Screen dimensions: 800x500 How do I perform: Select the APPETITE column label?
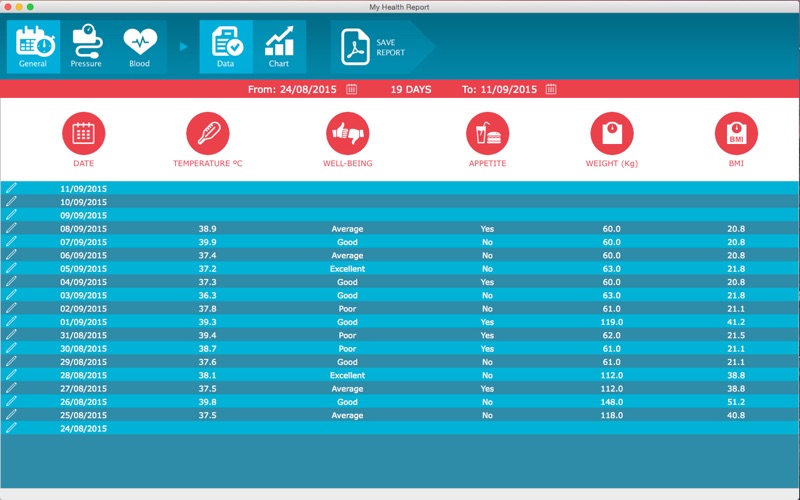487,163
